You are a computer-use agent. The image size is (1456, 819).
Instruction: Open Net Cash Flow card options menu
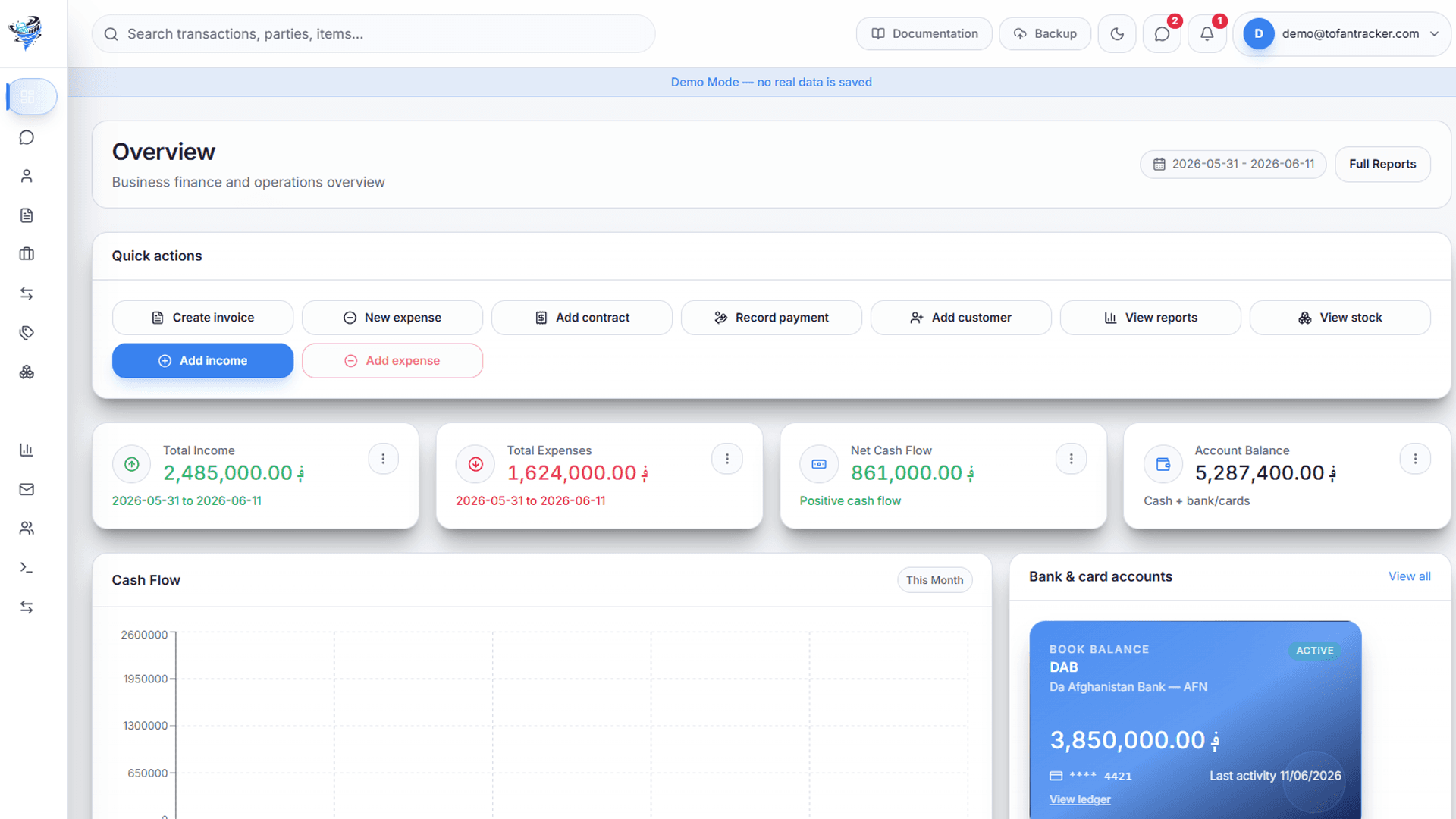click(1071, 459)
